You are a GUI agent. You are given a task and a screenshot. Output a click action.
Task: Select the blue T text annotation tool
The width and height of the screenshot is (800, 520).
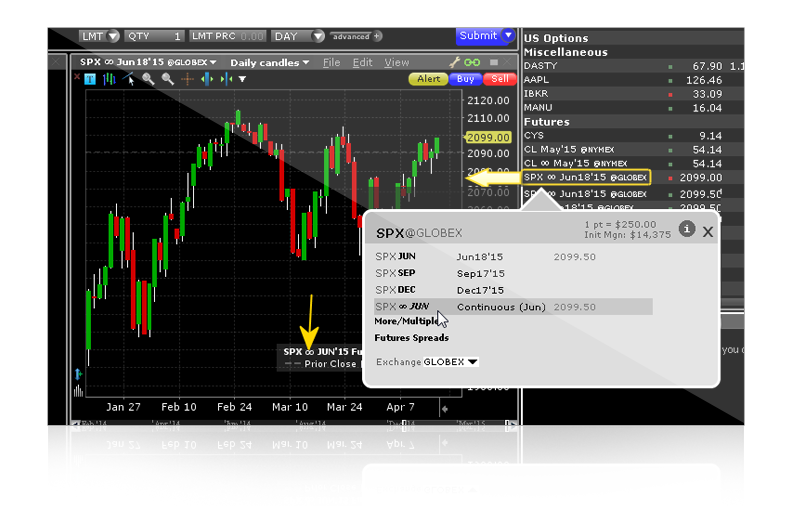(90, 79)
